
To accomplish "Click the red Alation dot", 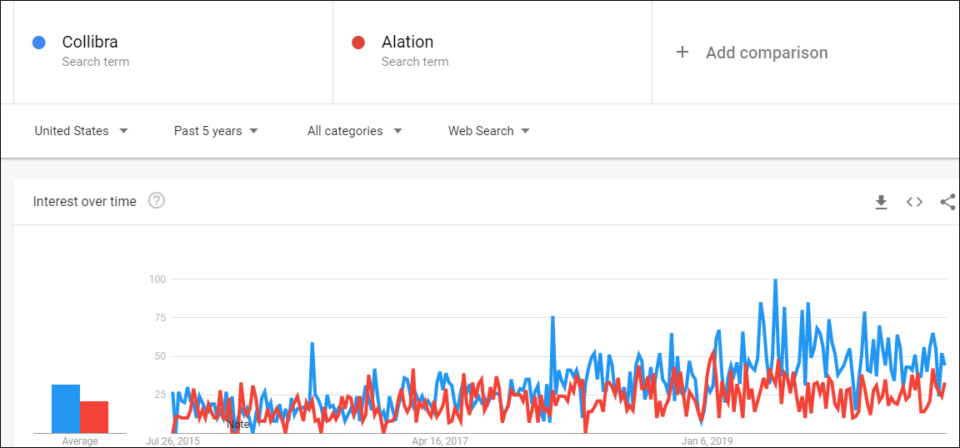I will click(358, 42).
